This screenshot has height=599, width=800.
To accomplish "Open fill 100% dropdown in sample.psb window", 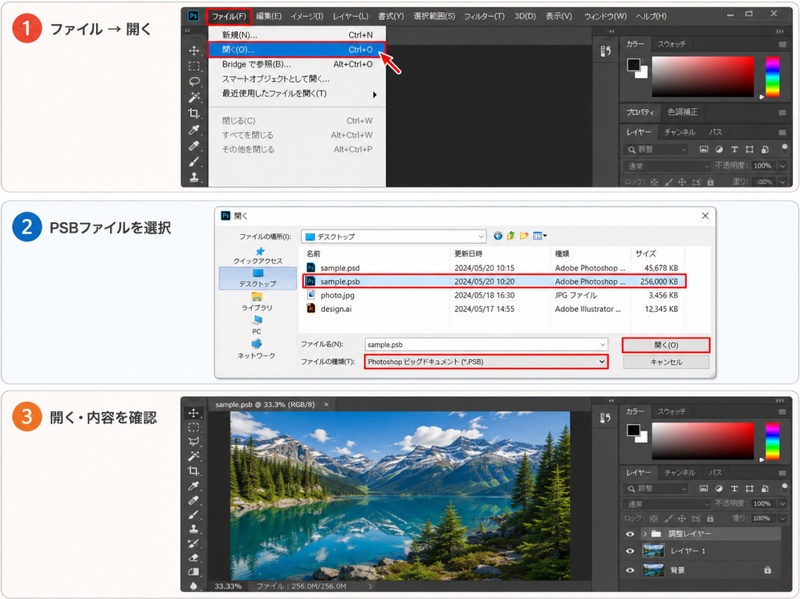I will click(x=782, y=518).
